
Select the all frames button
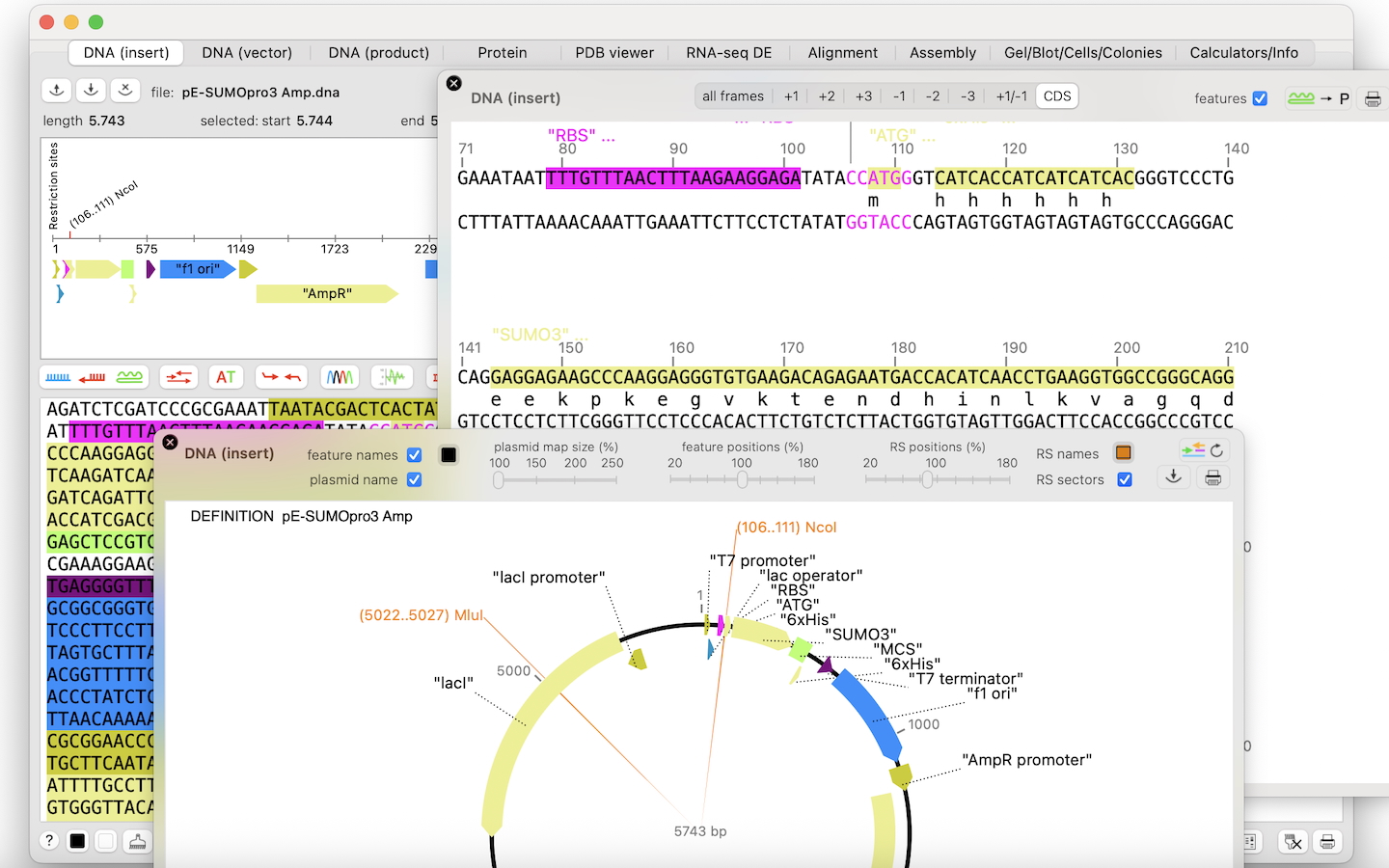(x=733, y=96)
